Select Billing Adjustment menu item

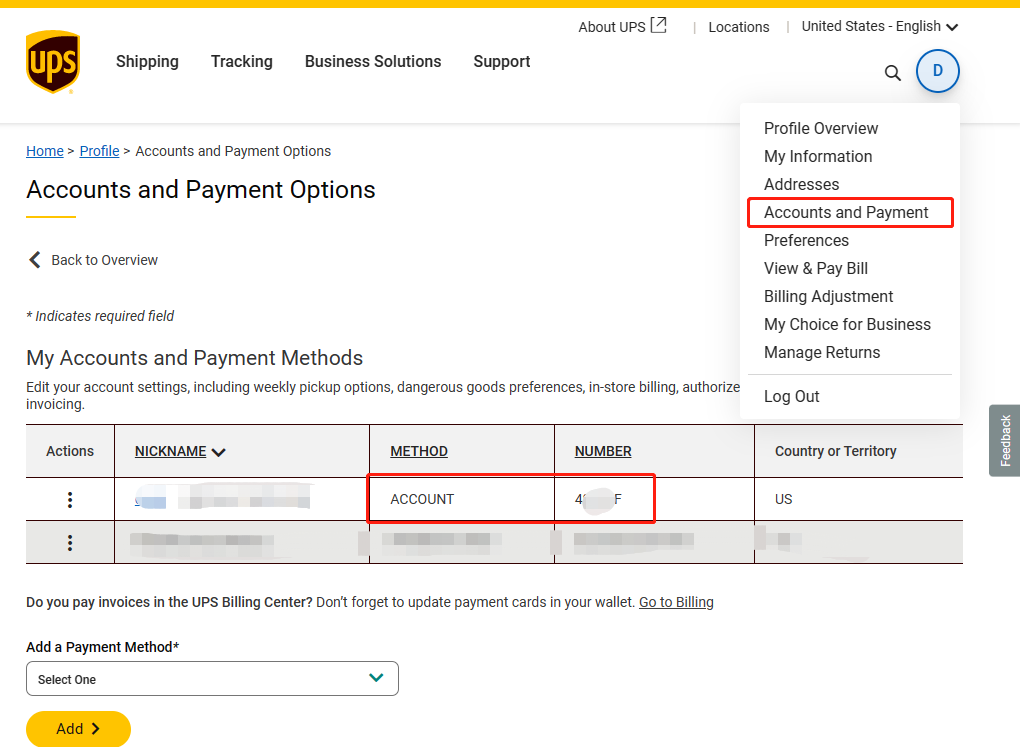click(828, 296)
